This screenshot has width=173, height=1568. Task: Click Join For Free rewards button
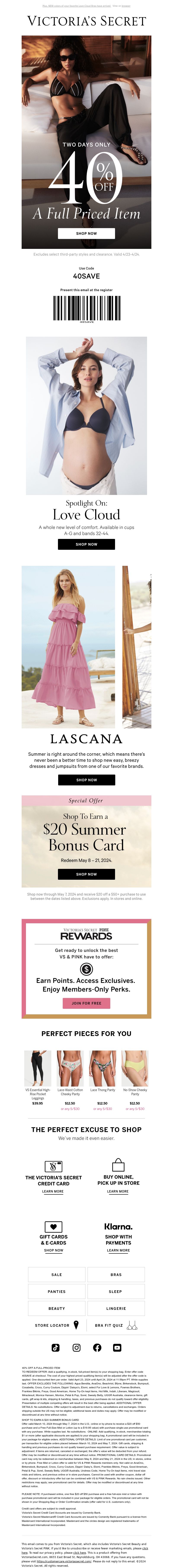pos(86,1003)
